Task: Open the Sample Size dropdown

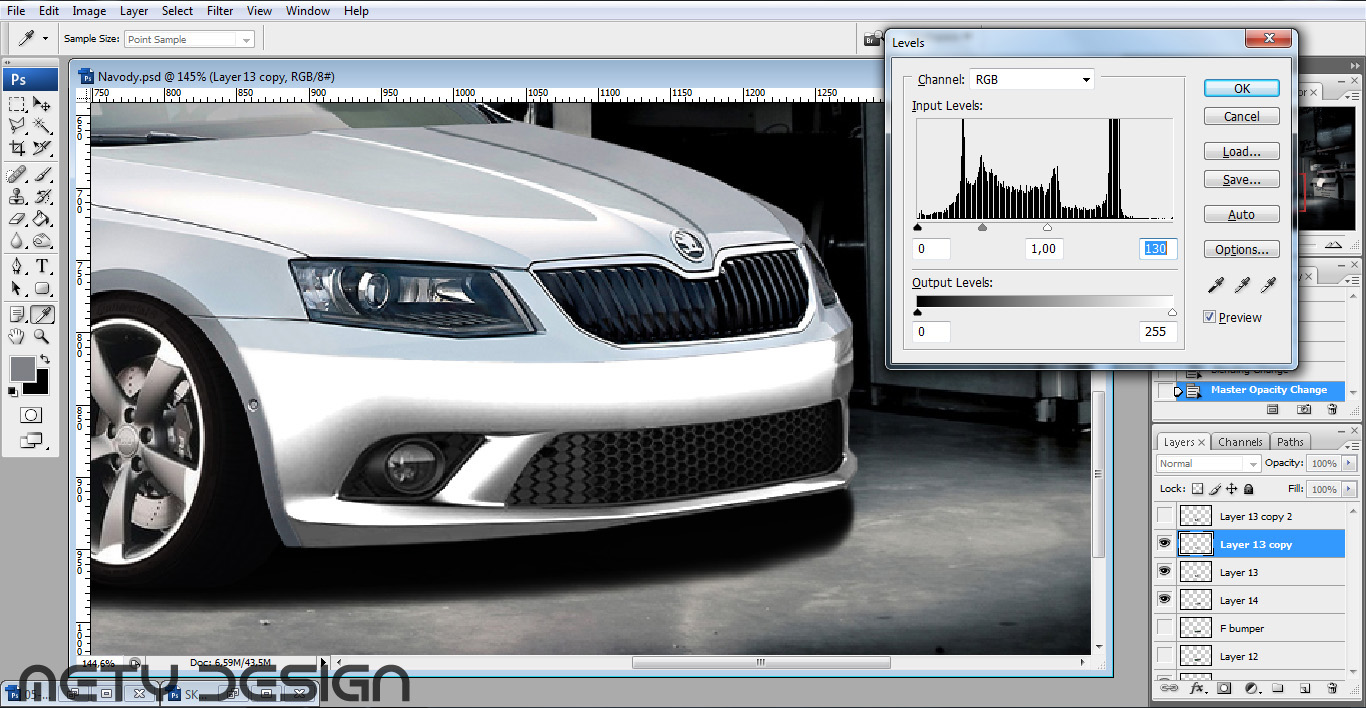Action: (x=189, y=40)
